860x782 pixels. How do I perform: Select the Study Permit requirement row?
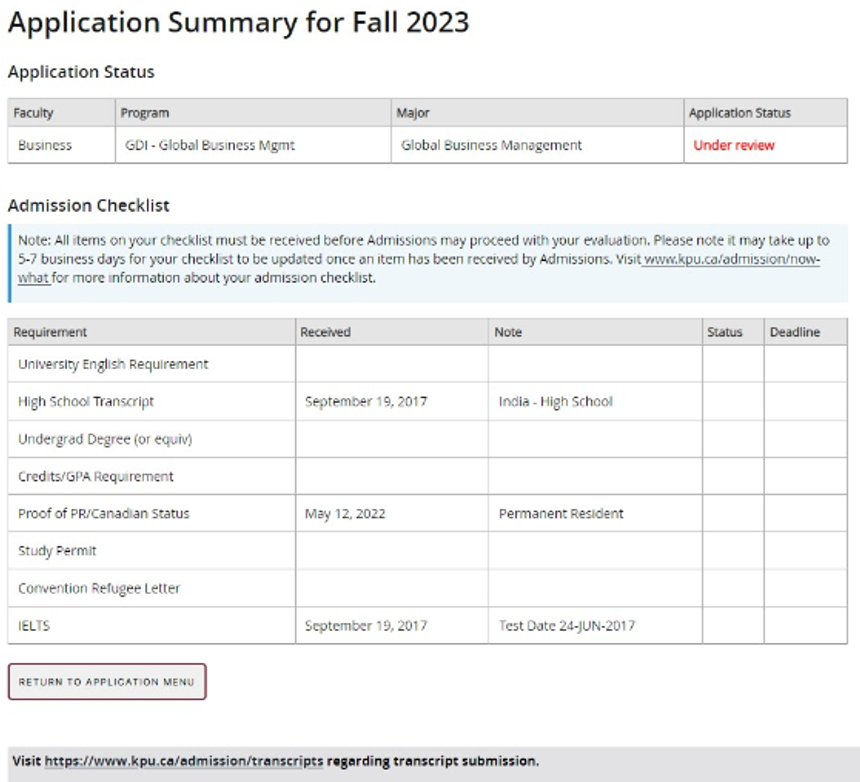(57, 551)
